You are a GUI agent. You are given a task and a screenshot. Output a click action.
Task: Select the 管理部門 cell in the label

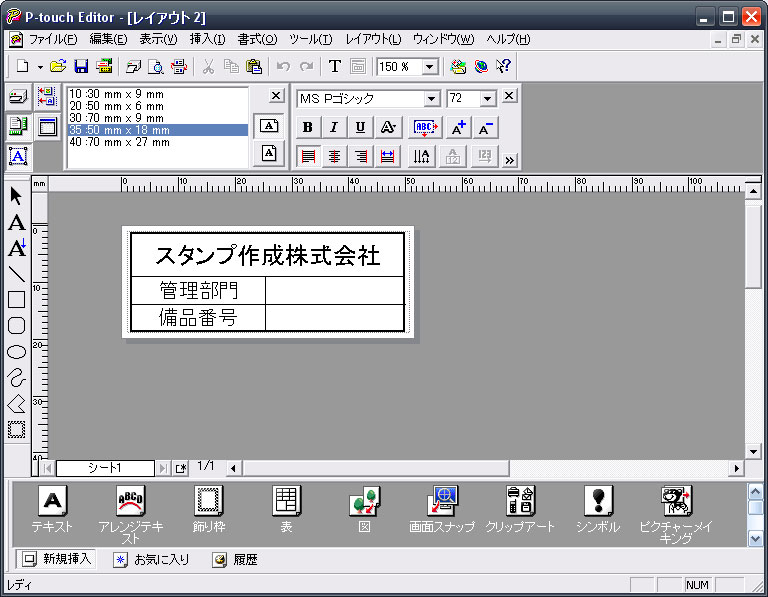click(198, 290)
